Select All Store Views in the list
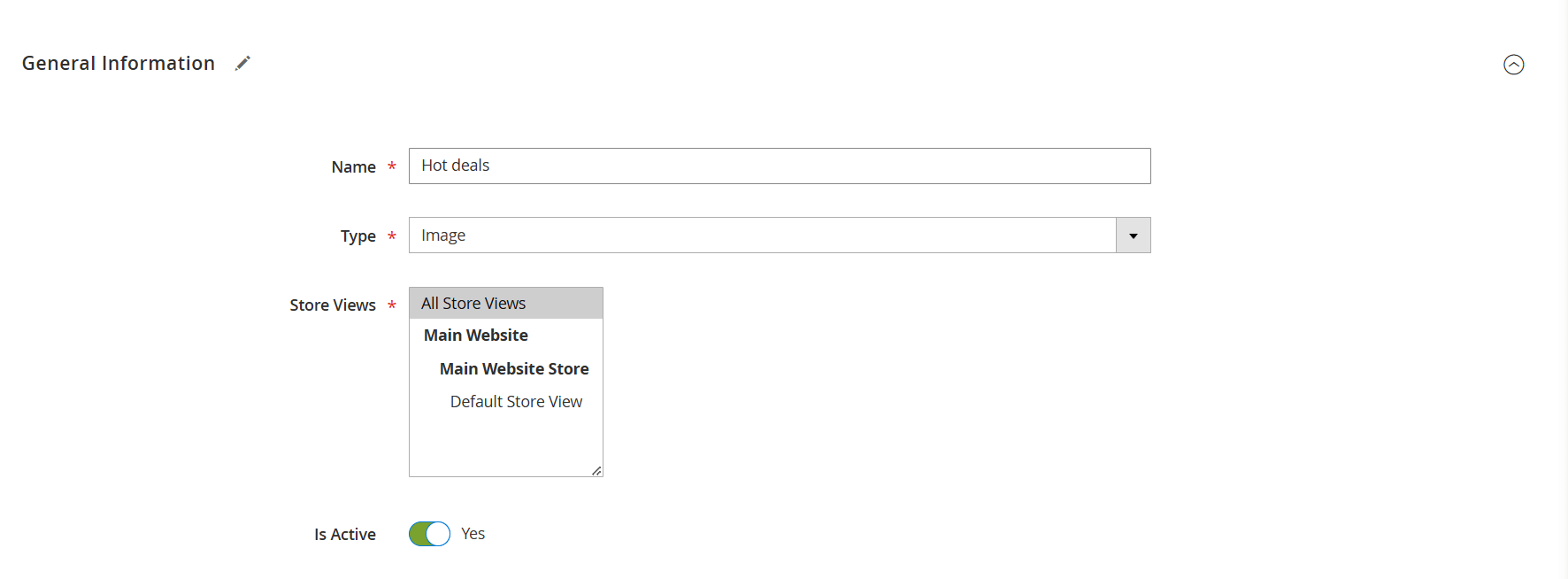 click(x=473, y=304)
